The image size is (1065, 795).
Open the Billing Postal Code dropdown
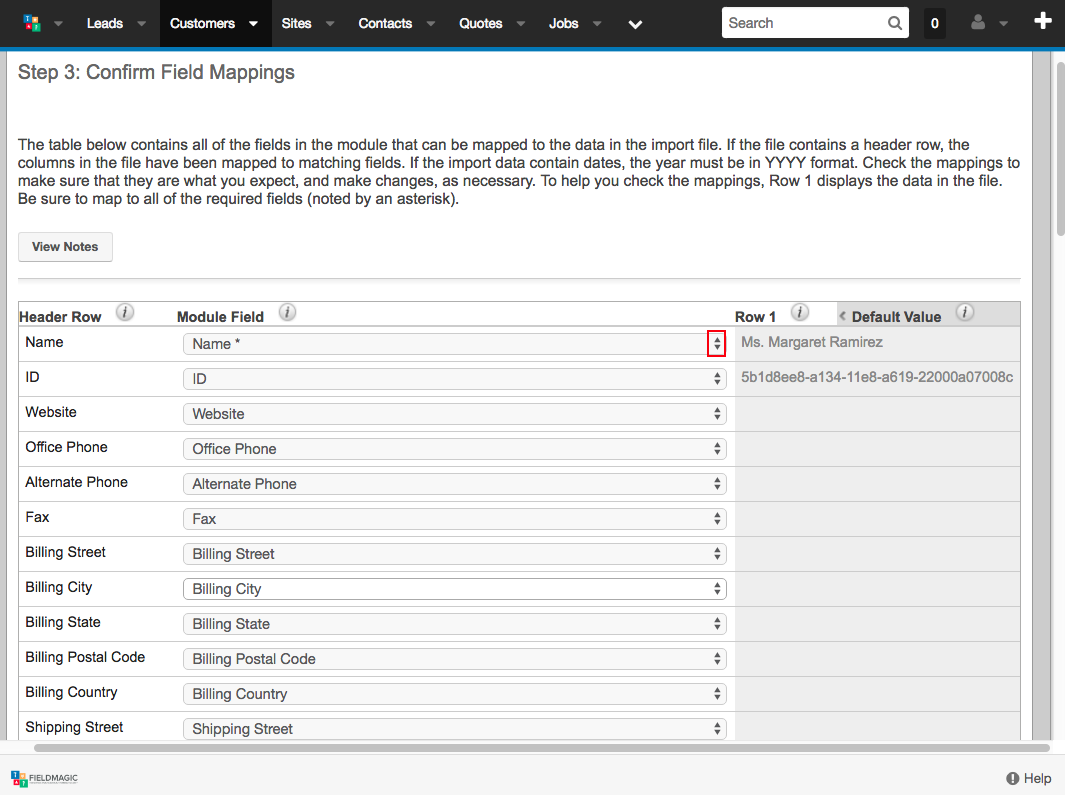[454, 658]
